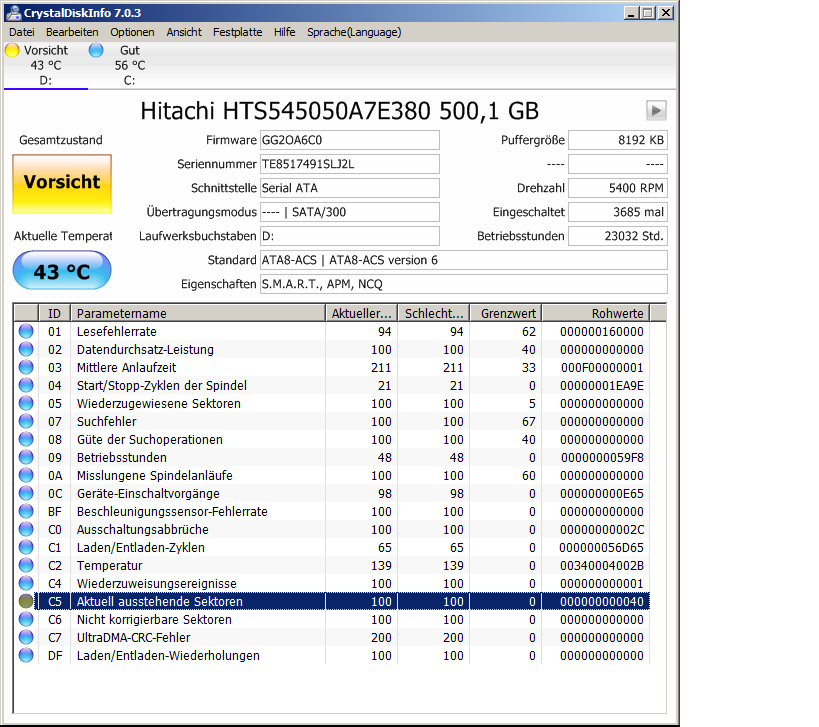This screenshot has width=819, height=727.
Task: Click the status icon for row C2 Temperatur
Action: (x=26, y=566)
